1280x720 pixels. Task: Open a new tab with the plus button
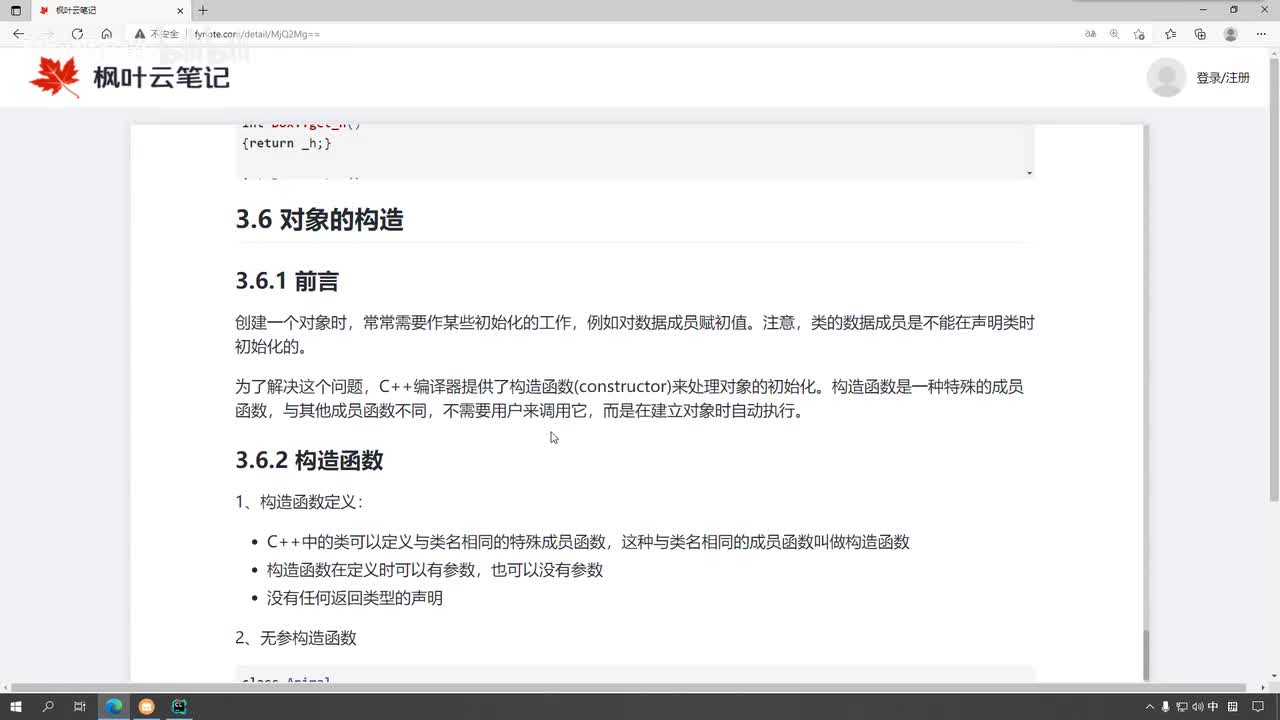(203, 10)
